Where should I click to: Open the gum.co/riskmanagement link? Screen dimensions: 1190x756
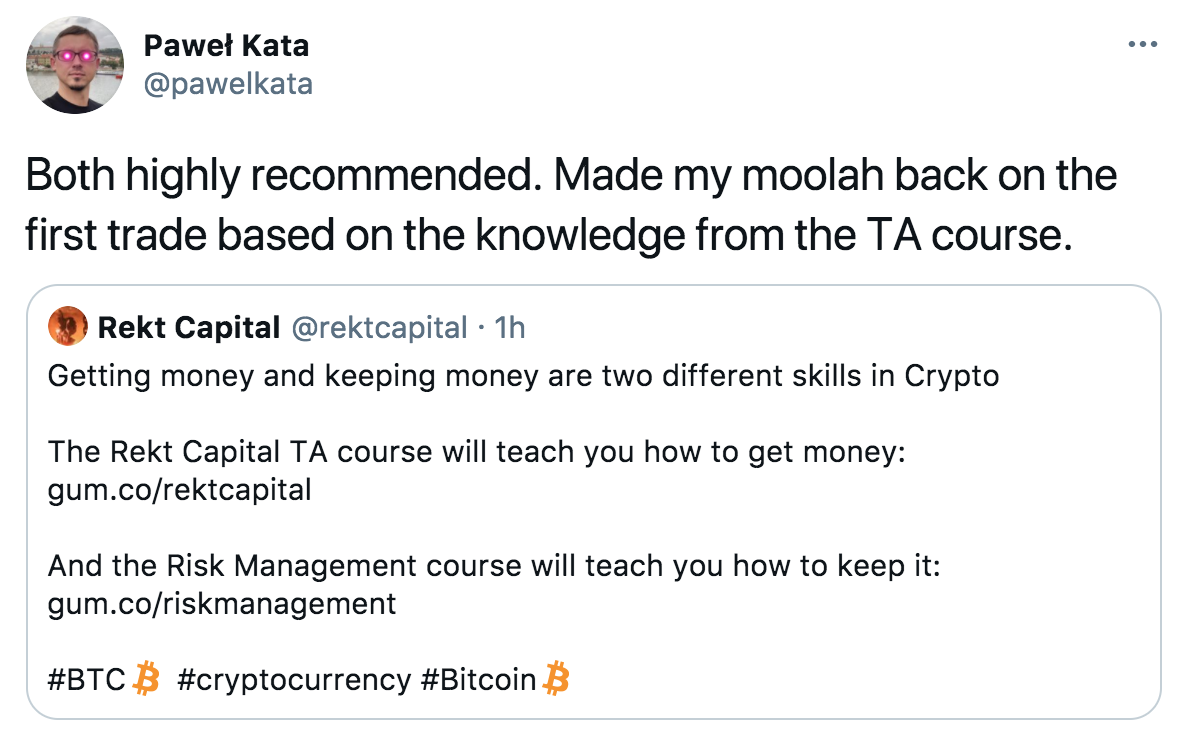[x=222, y=604]
